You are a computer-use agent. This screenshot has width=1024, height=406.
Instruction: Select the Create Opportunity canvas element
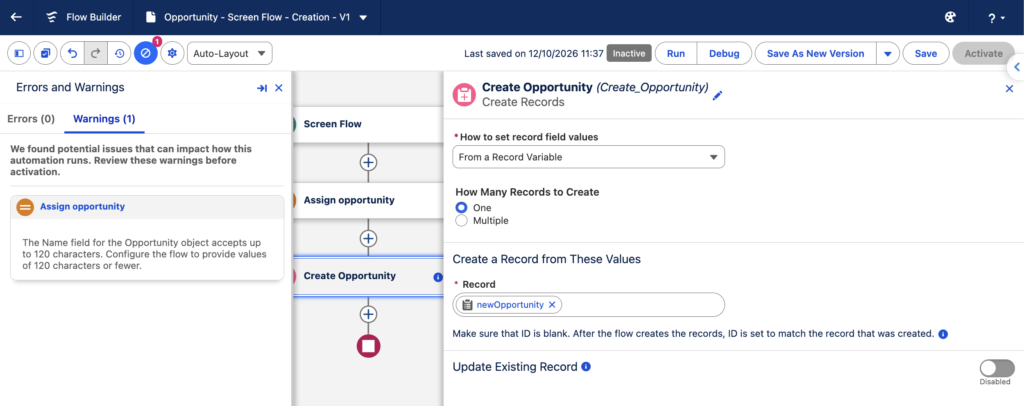(368, 276)
